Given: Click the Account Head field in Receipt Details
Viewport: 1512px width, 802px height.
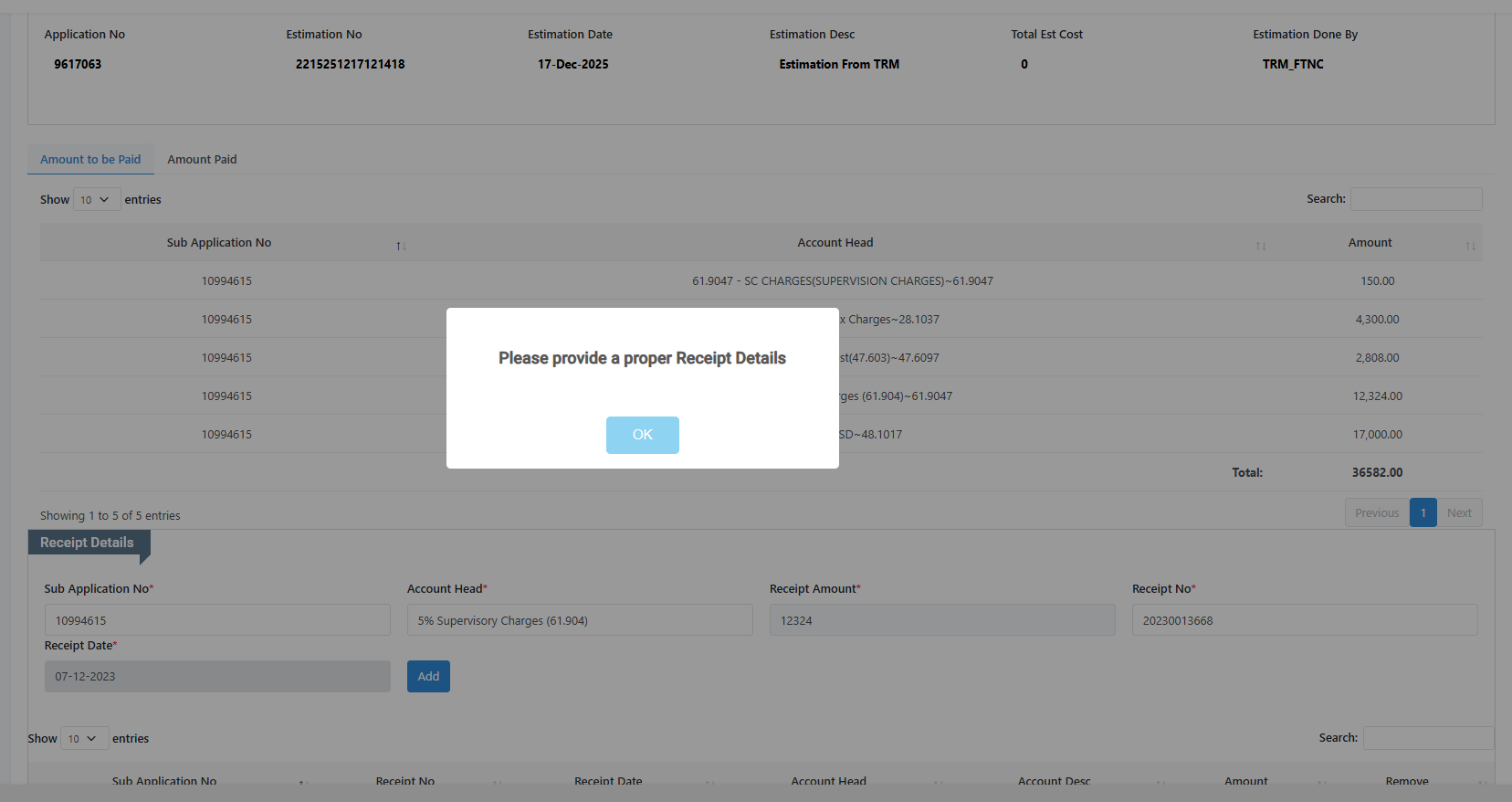Looking at the screenshot, I should [580, 620].
